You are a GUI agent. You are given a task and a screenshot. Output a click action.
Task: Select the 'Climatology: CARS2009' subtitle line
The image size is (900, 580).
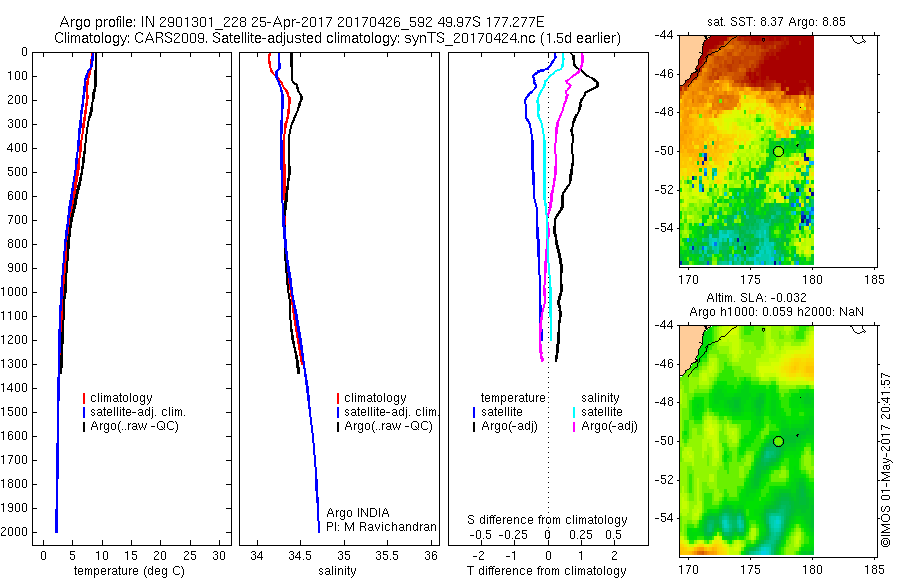pyautogui.click(x=338, y=38)
